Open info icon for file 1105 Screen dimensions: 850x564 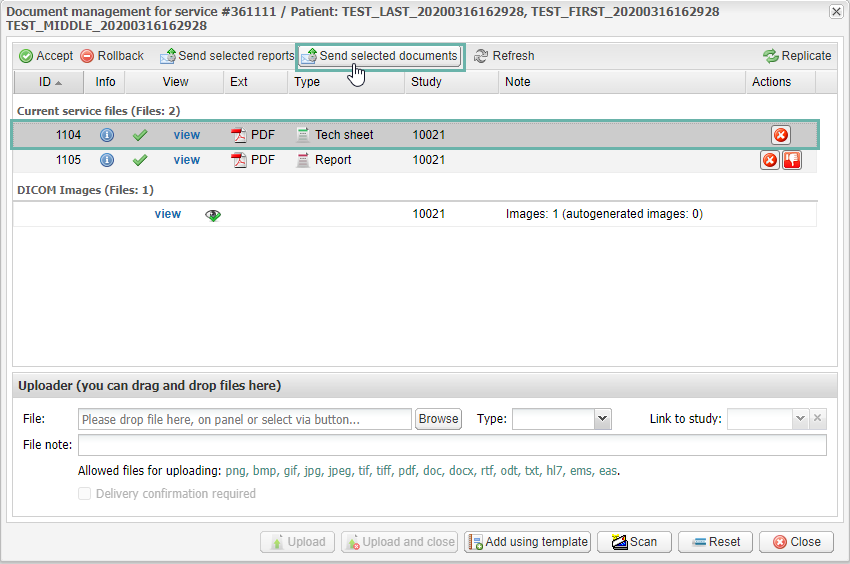pos(107,160)
